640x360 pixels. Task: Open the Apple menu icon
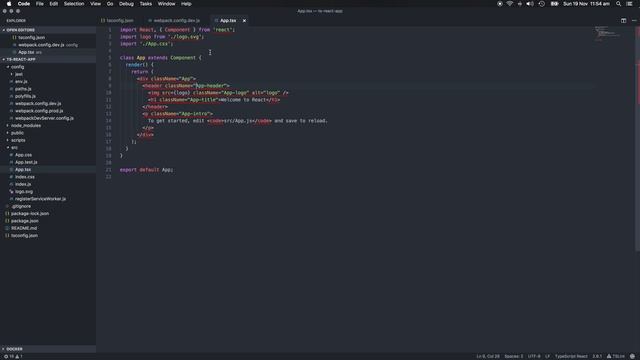click(x=9, y=4)
